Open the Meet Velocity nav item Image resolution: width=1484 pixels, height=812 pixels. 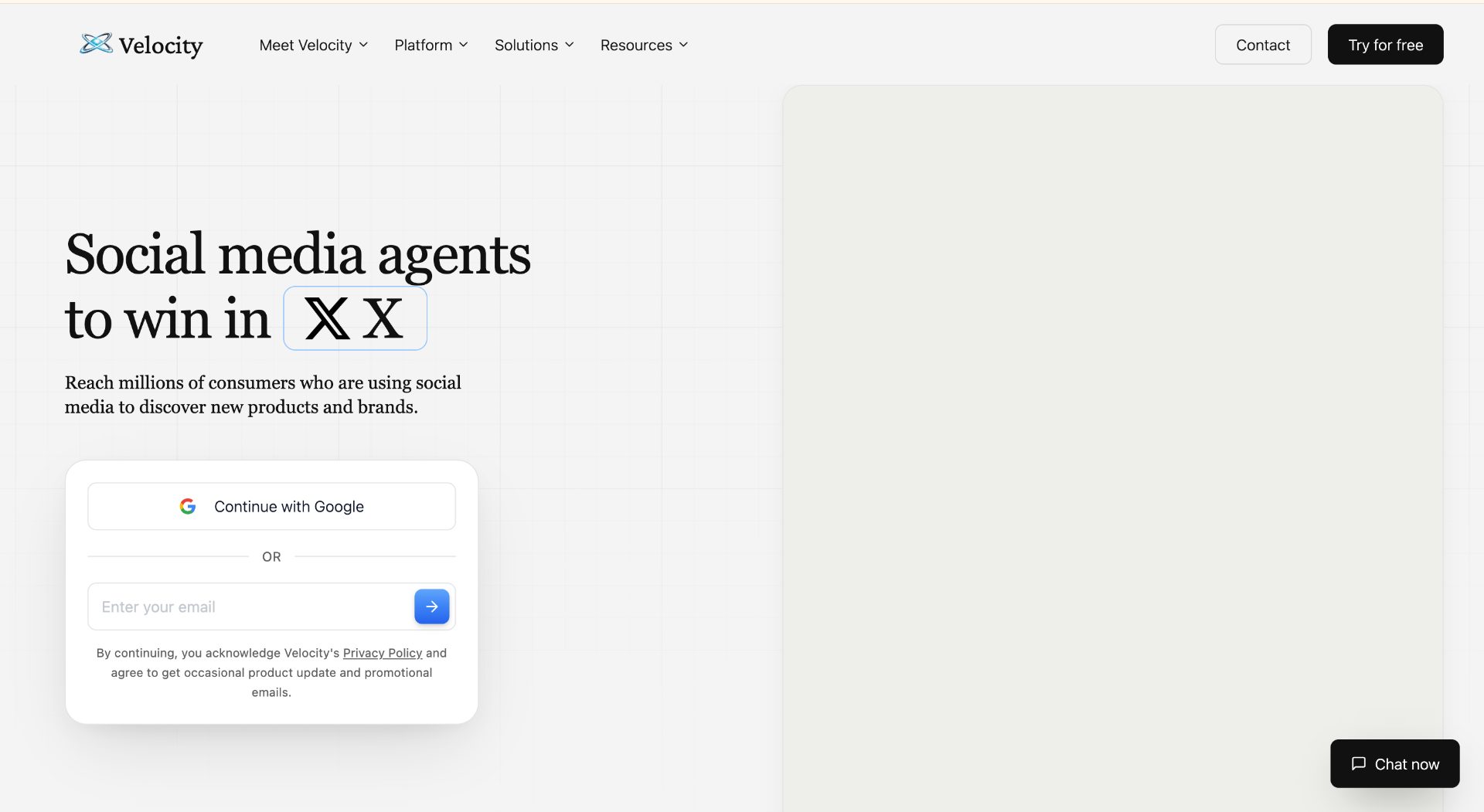point(314,45)
